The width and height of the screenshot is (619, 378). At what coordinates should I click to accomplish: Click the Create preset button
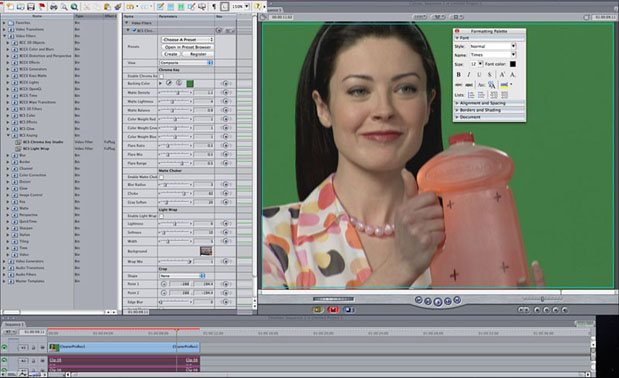click(x=171, y=54)
